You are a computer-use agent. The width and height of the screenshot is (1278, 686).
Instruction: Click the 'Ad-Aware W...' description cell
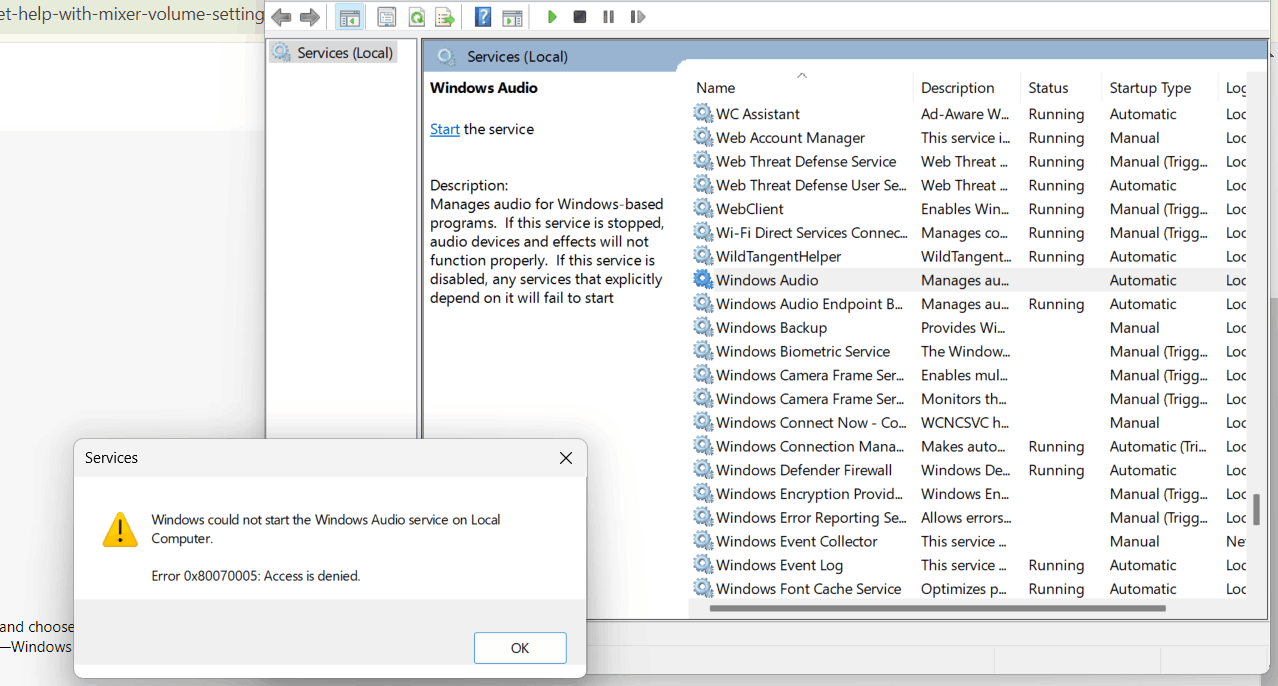[965, 114]
